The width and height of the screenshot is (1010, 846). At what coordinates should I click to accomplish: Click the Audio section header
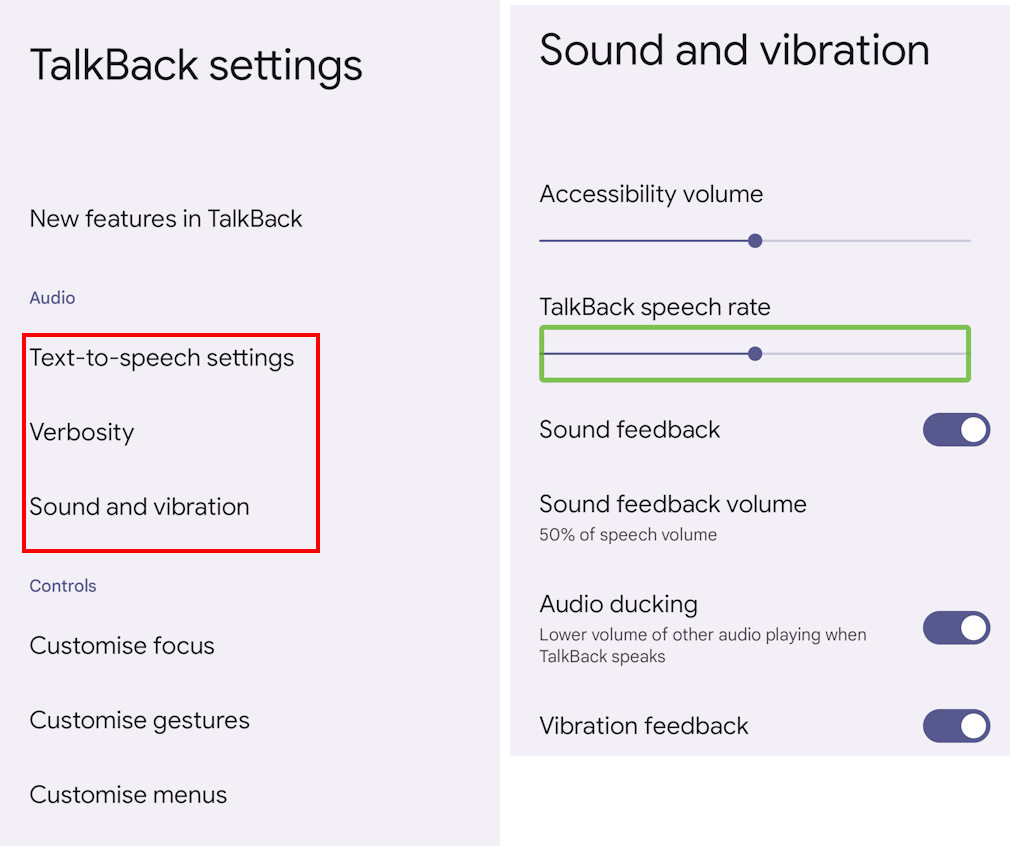coord(53,298)
